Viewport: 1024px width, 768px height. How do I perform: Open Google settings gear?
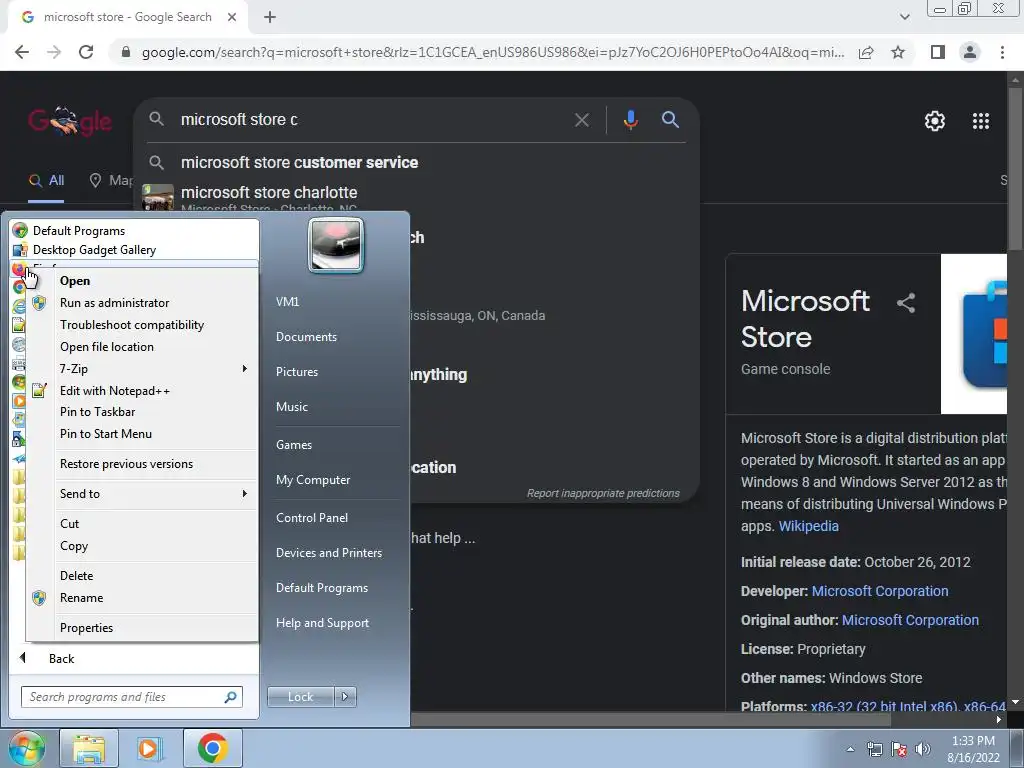[x=935, y=121]
